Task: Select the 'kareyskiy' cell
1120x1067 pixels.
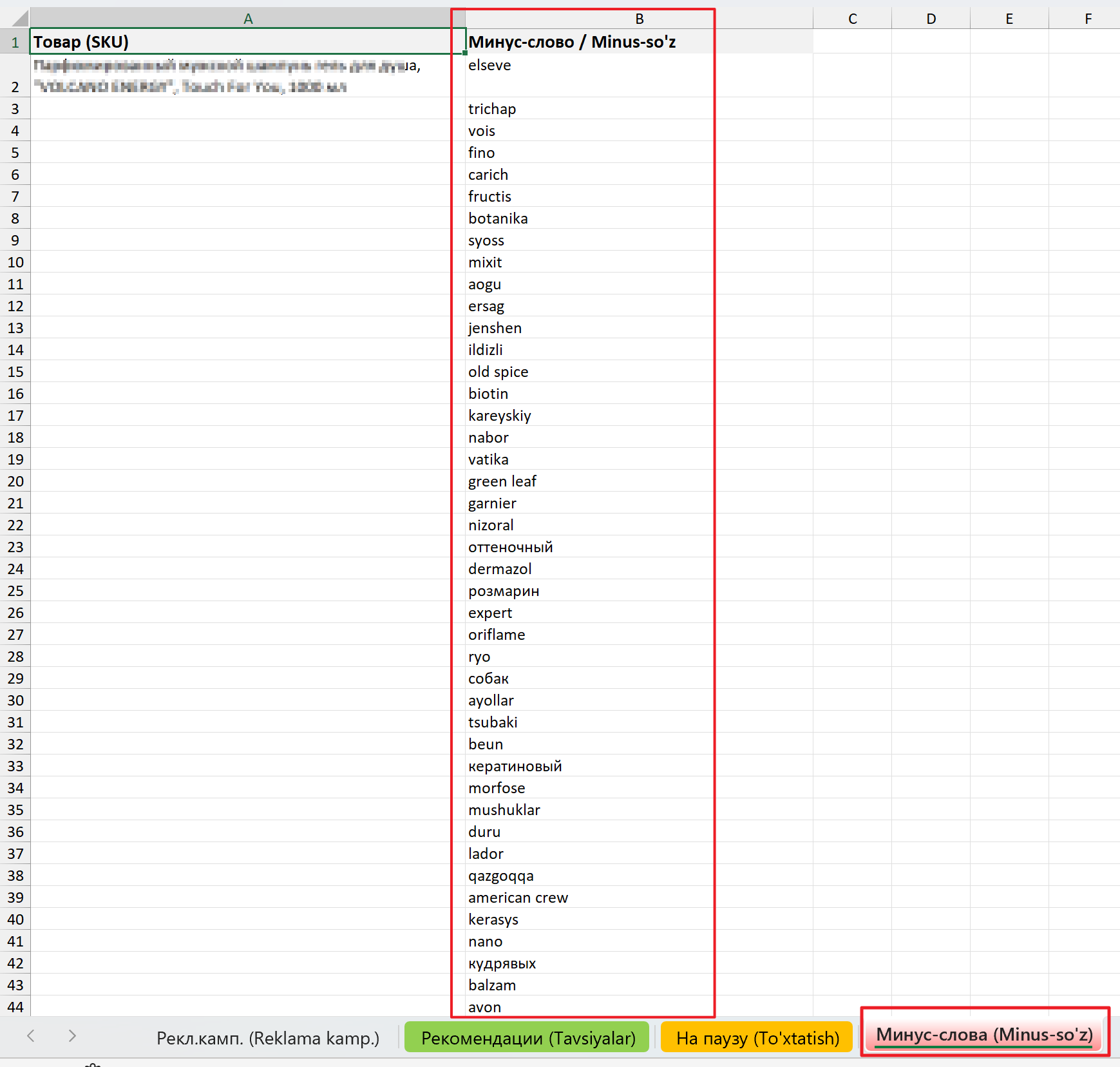Action: [x=639, y=416]
